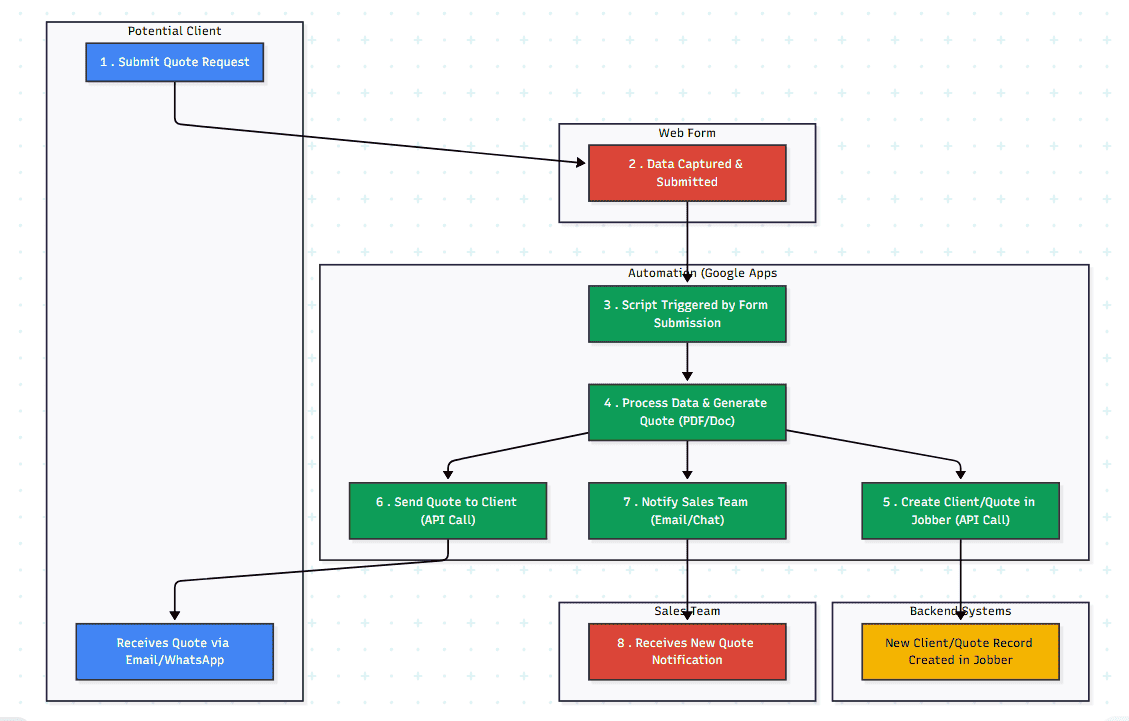Image resolution: width=1129 pixels, height=721 pixels.
Task: Select the arrow between Script Triggered and Process Data
Action: pos(687,362)
